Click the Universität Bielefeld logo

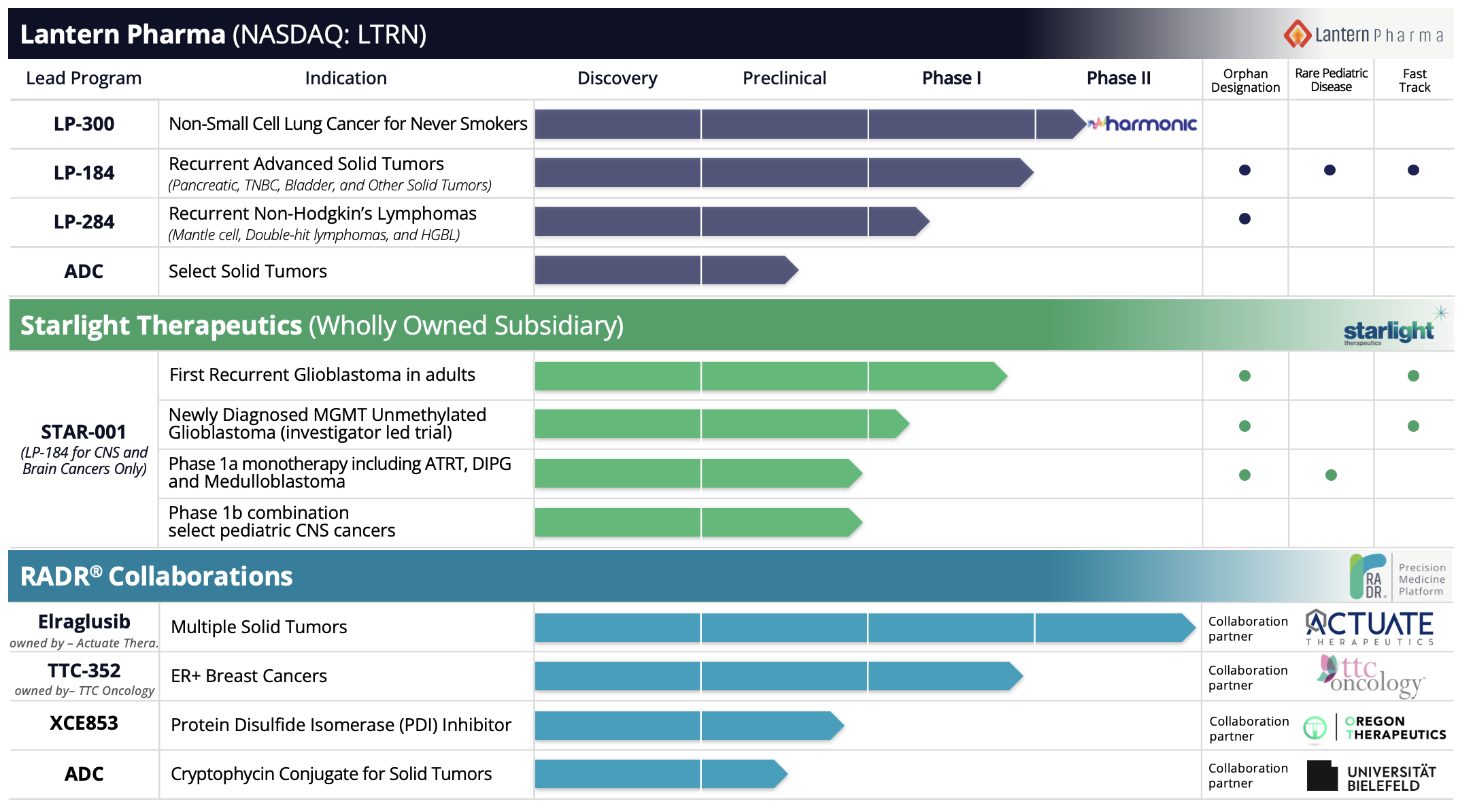pyautogui.click(x=1371, y=777)
